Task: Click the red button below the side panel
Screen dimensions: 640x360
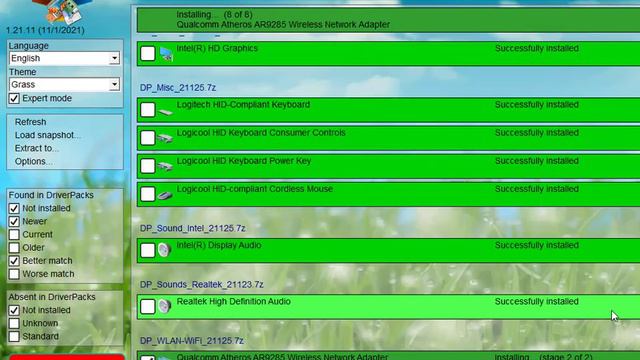Action: click(67, 357)
